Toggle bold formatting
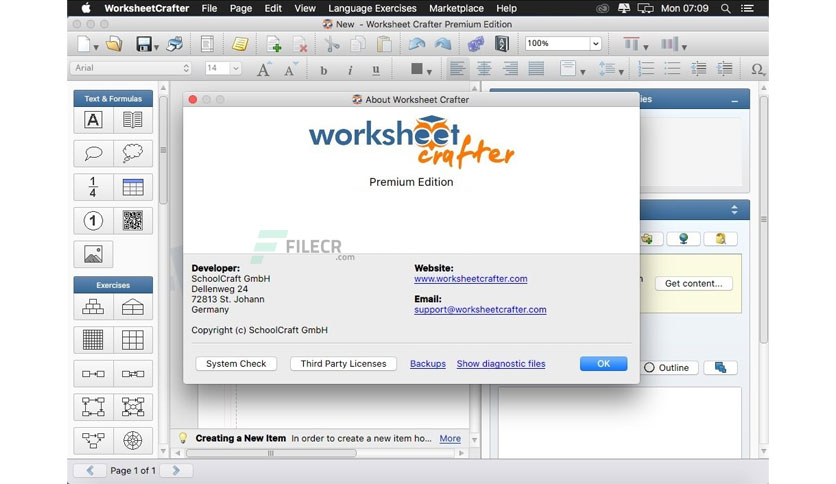Screen dimensions: 836x484 pyautogui.click(x=324, y=70)
